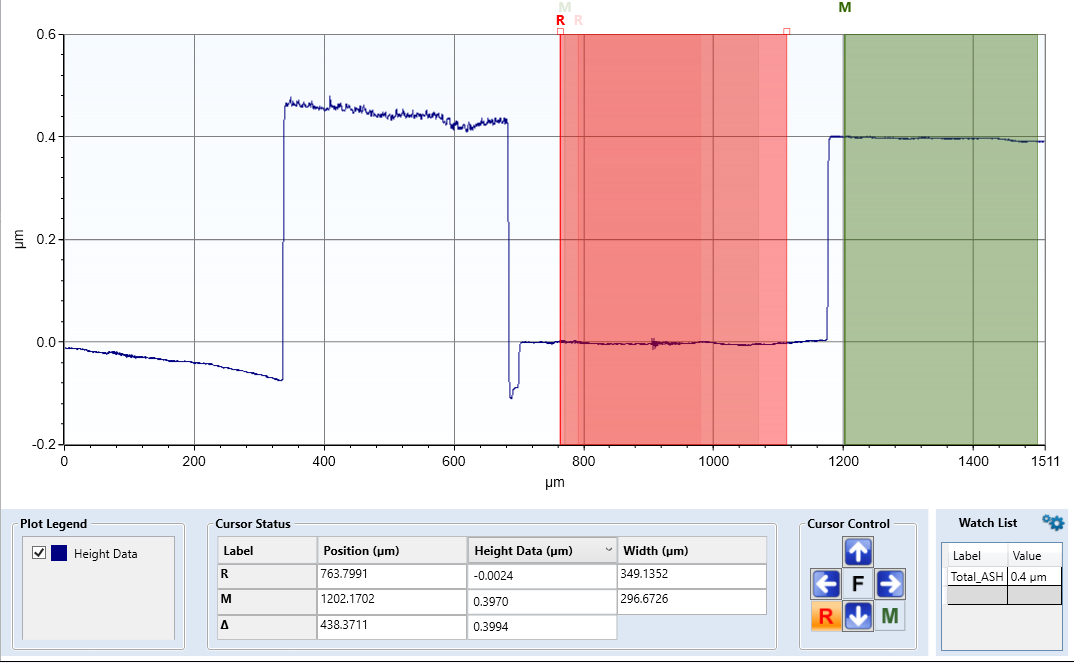Toggle the Height Data legend checkbox

tap(39, 553)
